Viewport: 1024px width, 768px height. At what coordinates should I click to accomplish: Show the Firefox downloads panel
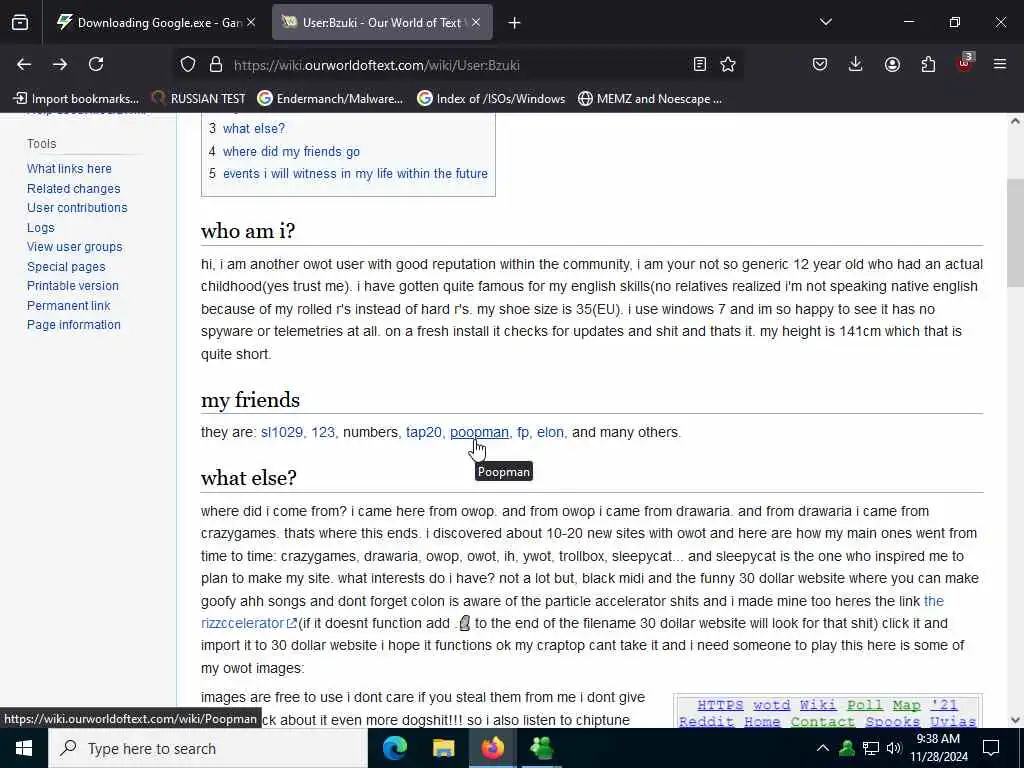tap(856, 64)
